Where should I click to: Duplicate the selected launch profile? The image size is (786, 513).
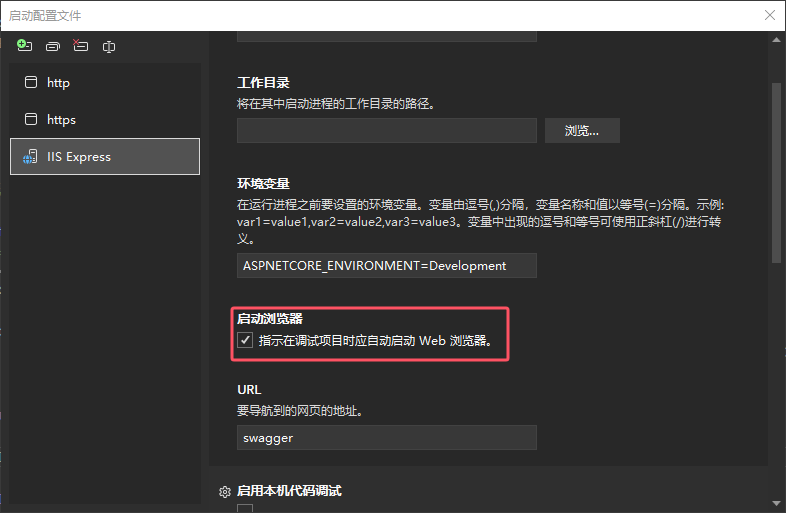tap(53, 47)
